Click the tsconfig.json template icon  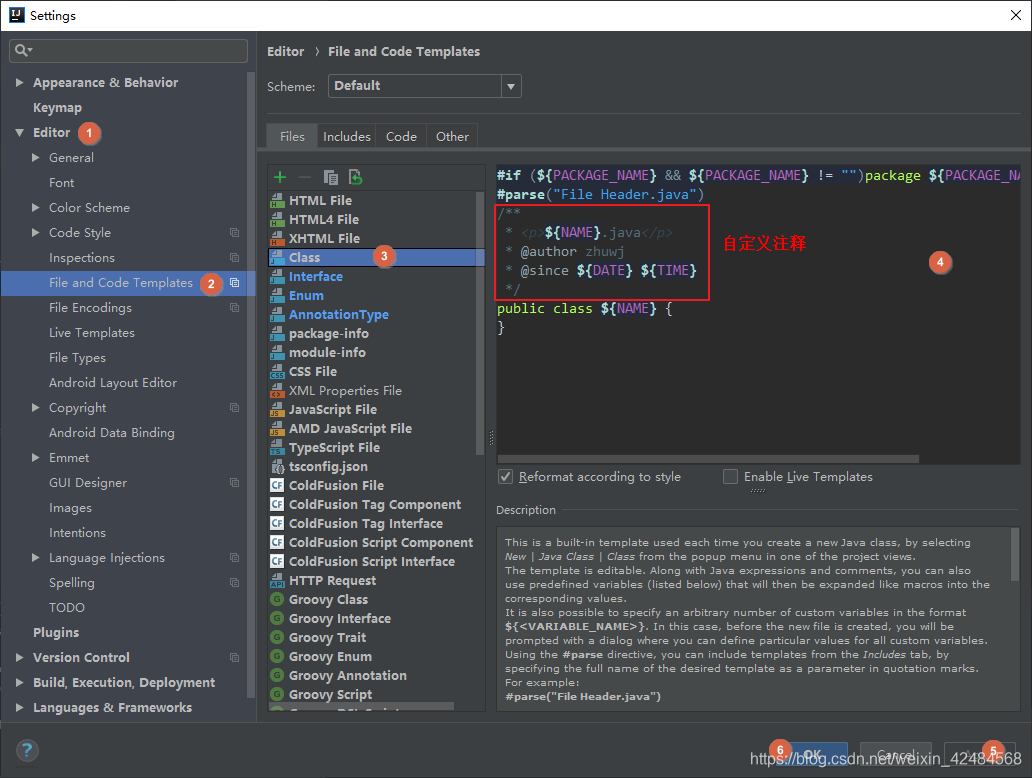277,467
